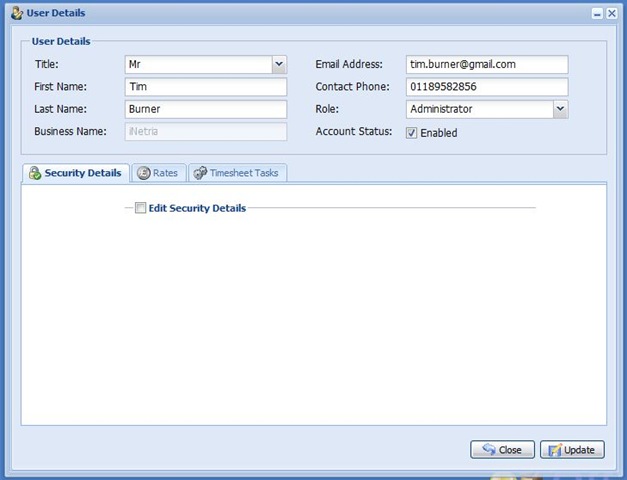The image size is (627, 480).
Task: Click the Rates tab coin icon
Action: 144,173
